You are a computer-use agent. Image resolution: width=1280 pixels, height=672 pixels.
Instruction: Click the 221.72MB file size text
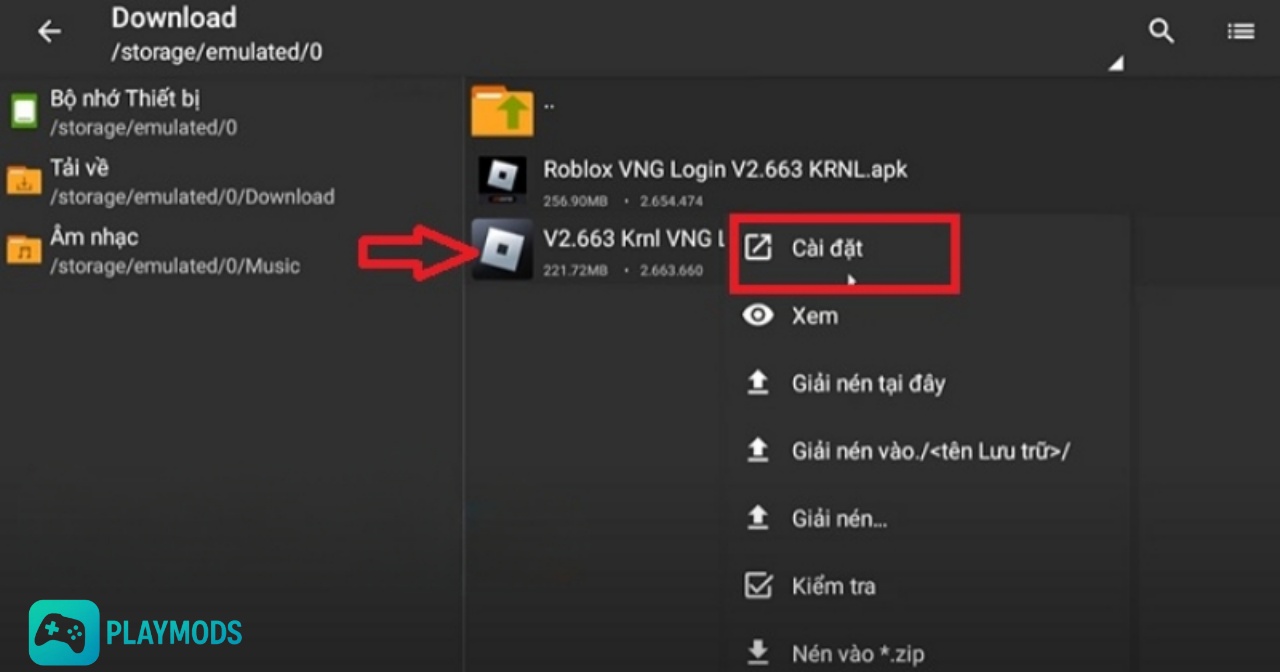(x=576, y=270)
